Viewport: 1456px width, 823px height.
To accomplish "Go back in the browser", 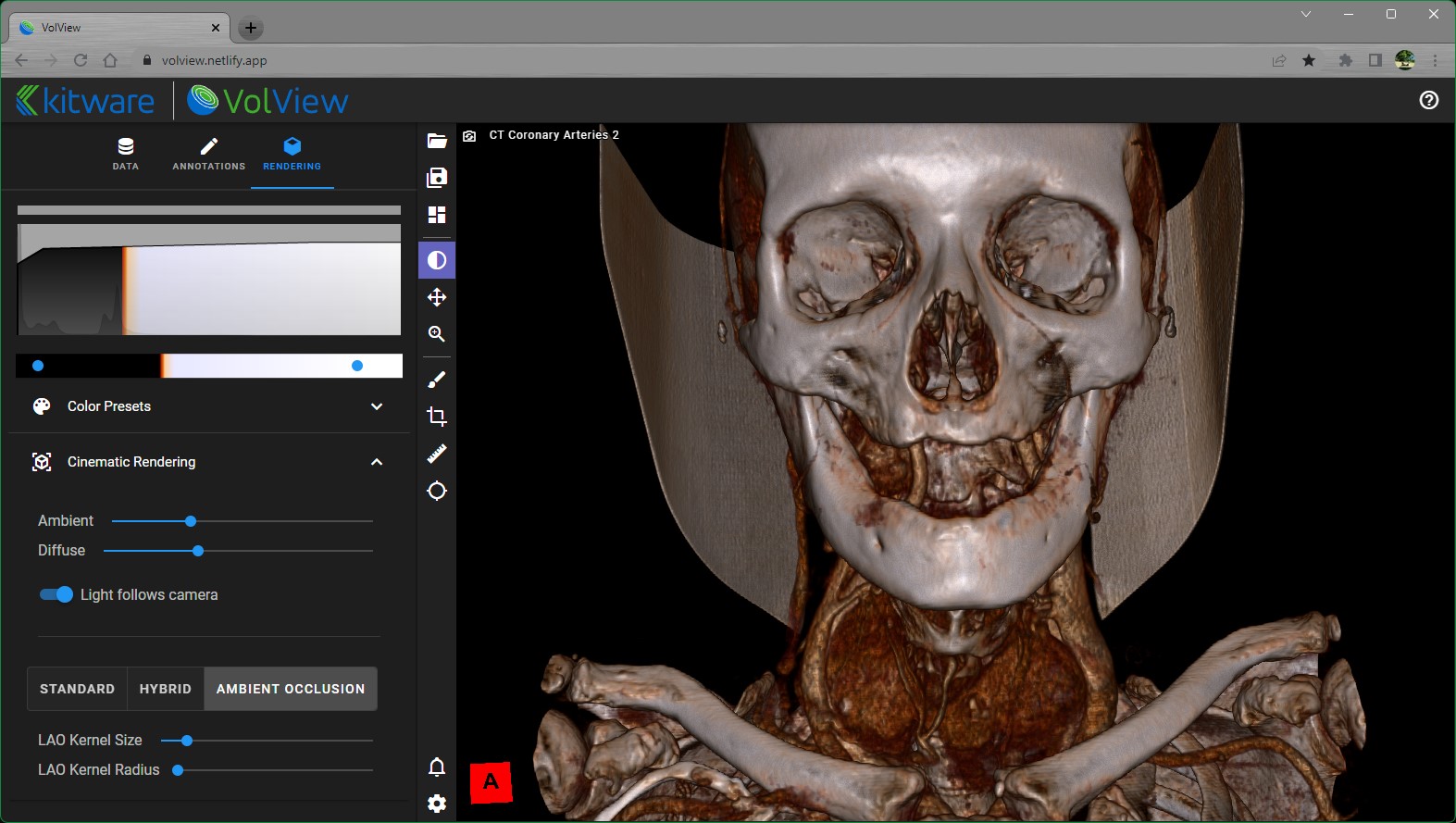I will tap(21, 60).
